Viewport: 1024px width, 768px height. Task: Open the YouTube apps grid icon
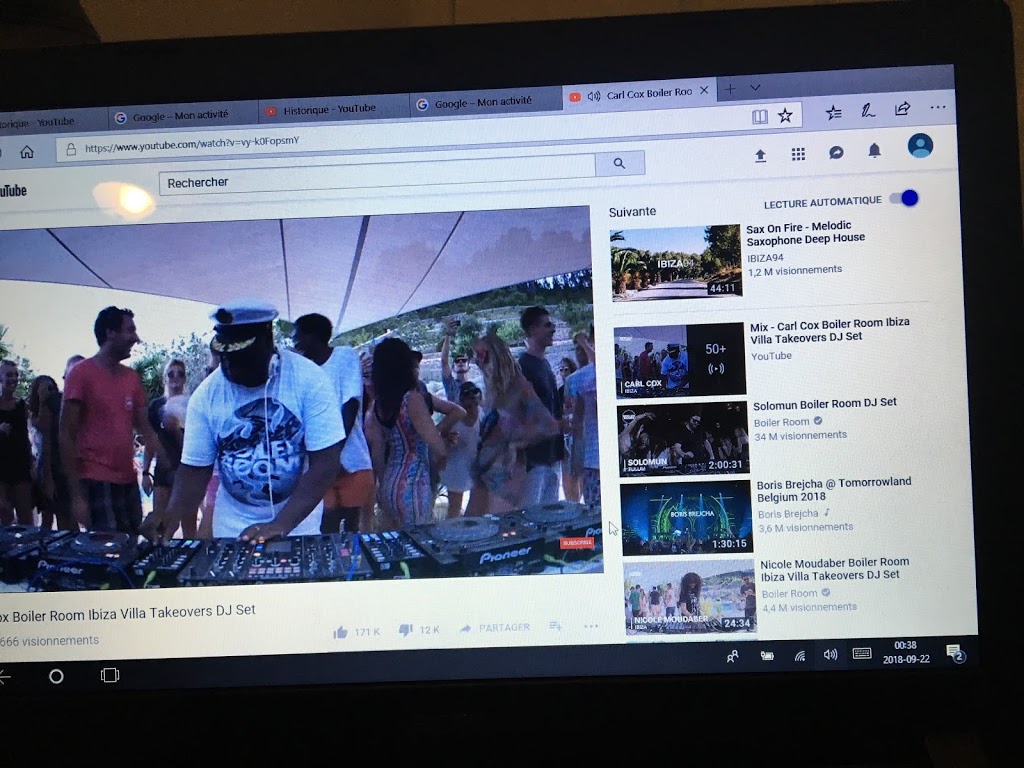(x=798, y=154)
